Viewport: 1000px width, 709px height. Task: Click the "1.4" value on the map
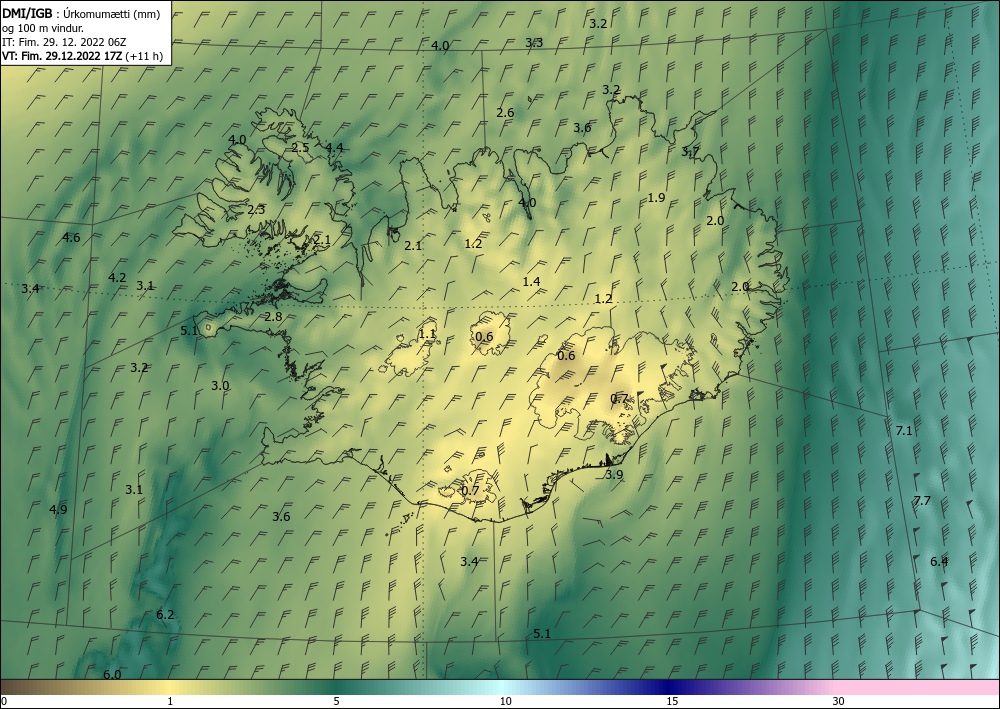tap(531, 282)
